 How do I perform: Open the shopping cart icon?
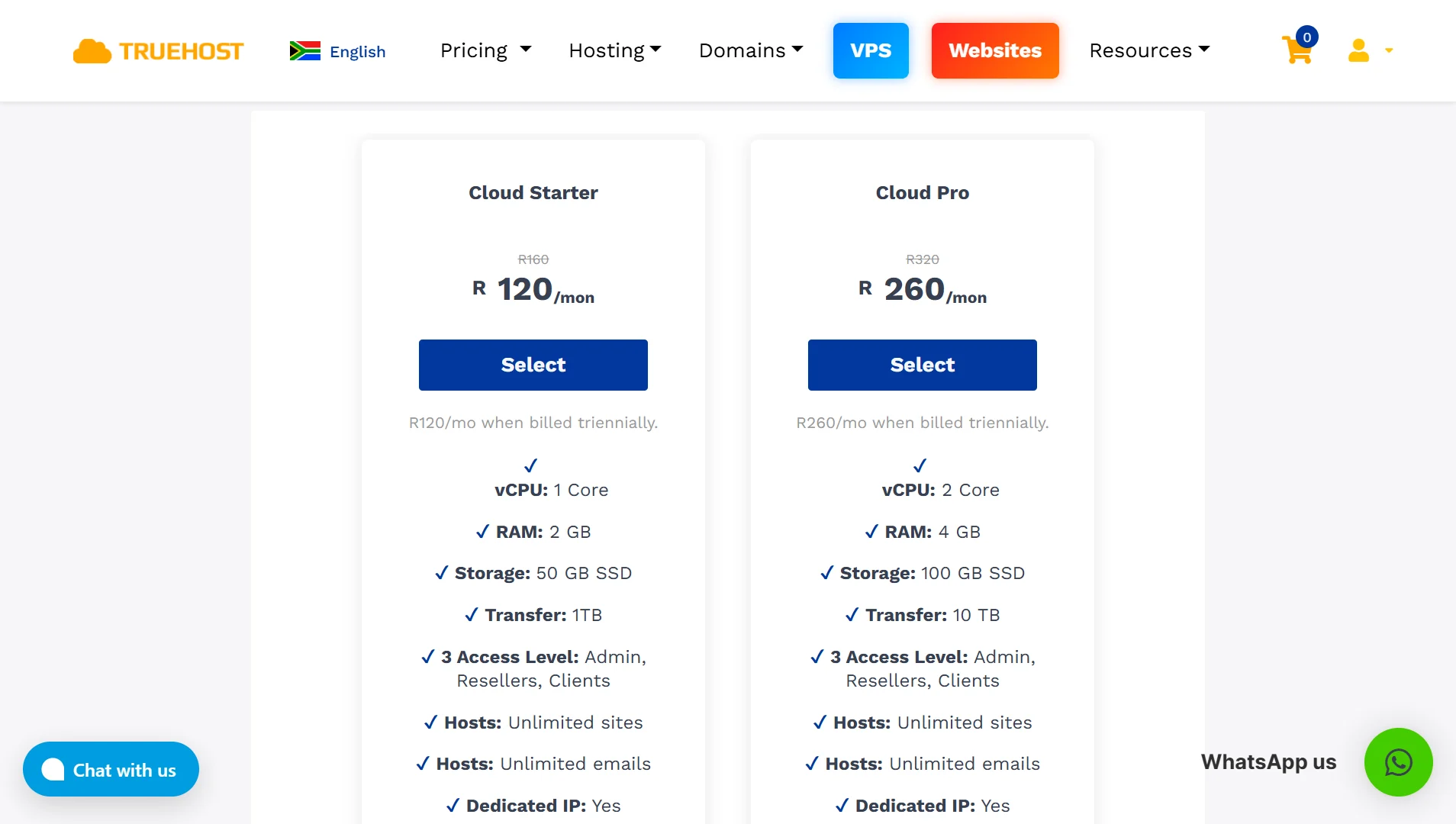point(1297,51)
